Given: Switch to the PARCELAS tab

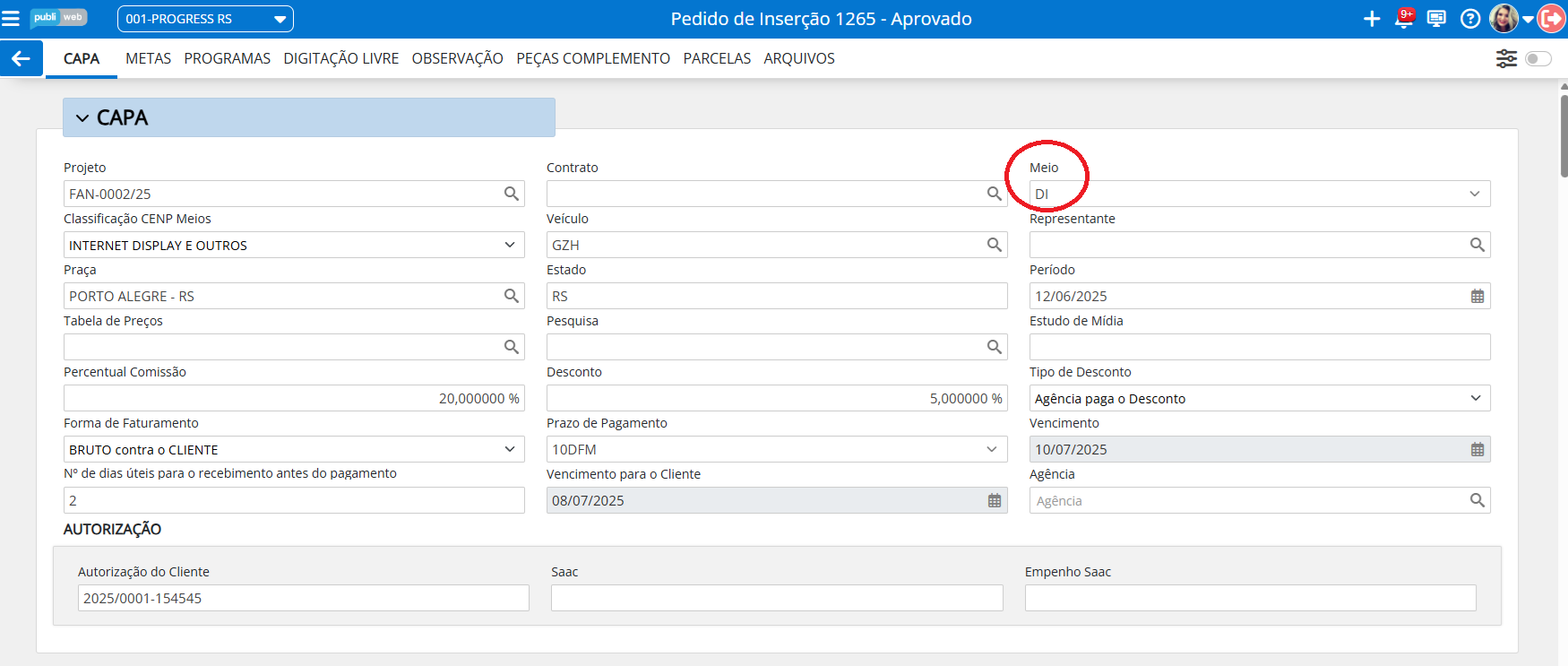Looking at the screenshot, I should click(x=717, y=59).
